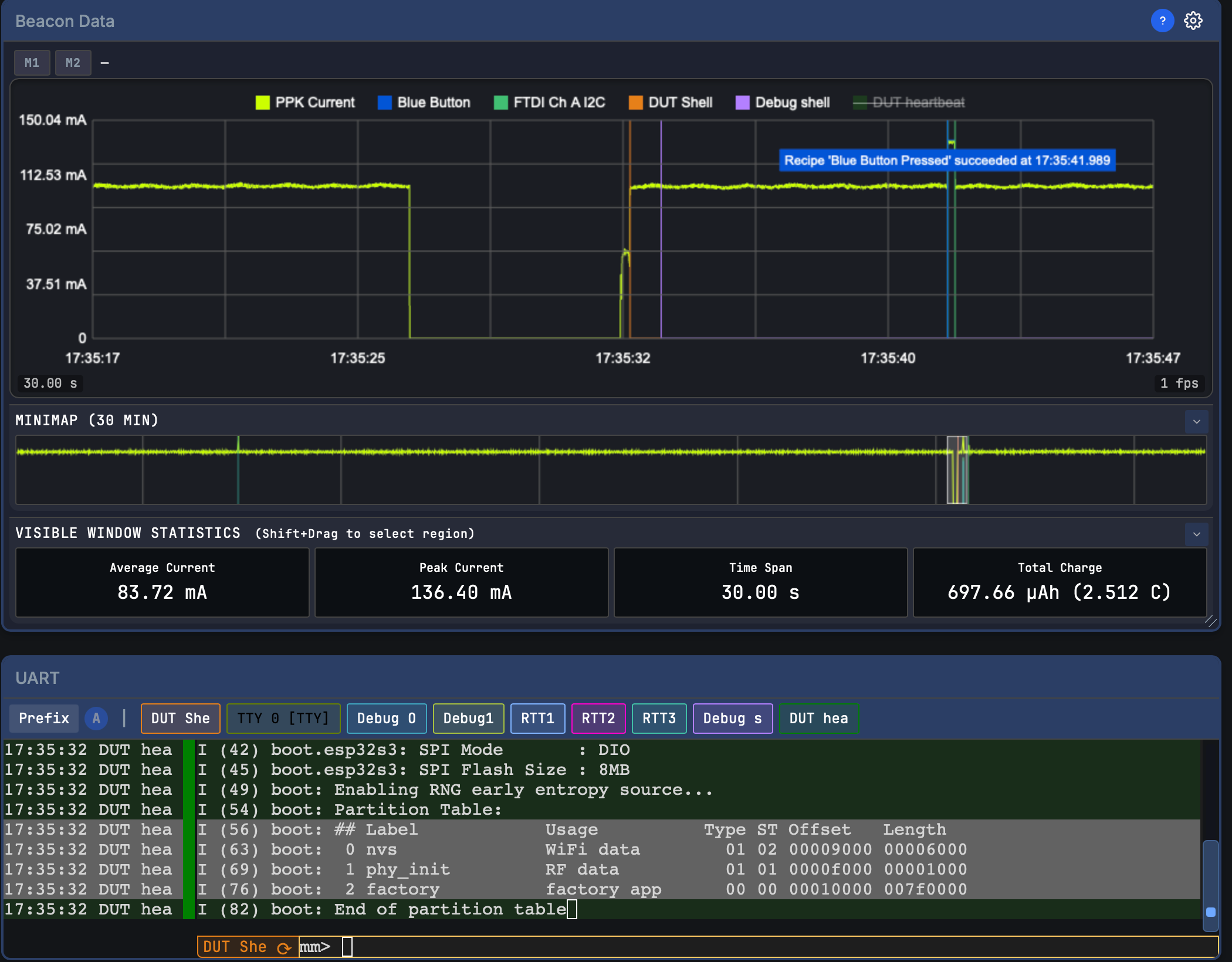Click log line 'boot: 1 phy_init'
This screenshot has width=1232, height=962.
point(602,869)
